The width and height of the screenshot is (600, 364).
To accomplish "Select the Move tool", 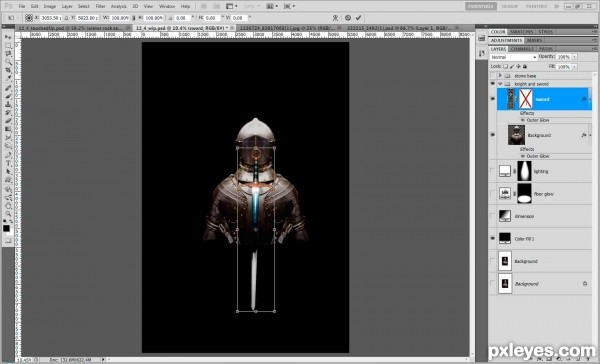I will coord(8,37).
